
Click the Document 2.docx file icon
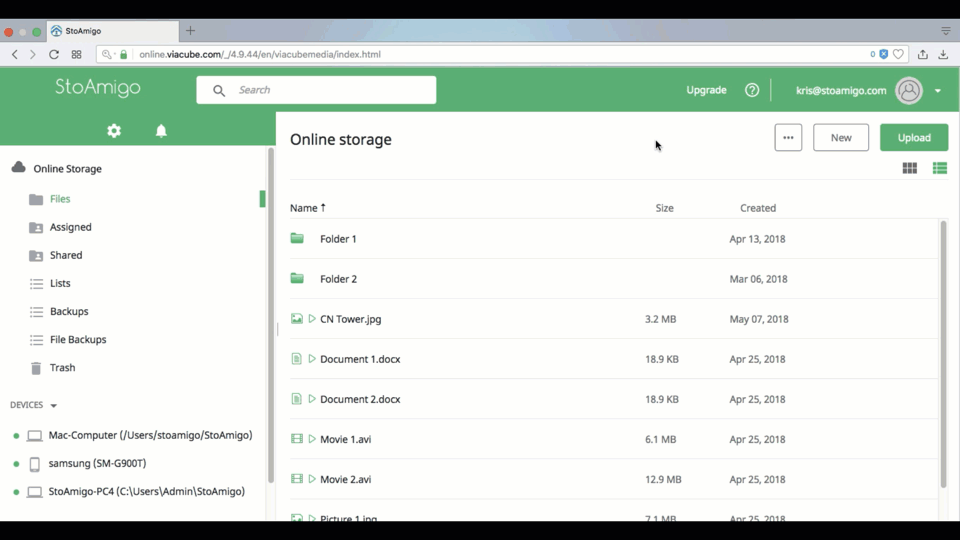point(296,399)
